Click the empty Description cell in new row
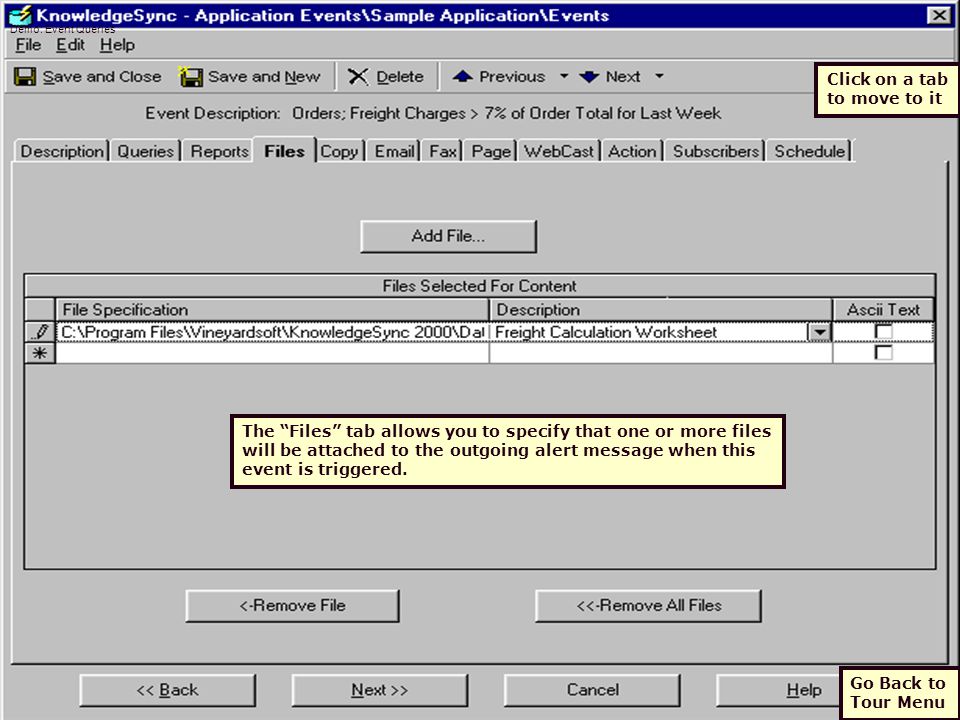 tap(661, 353)
